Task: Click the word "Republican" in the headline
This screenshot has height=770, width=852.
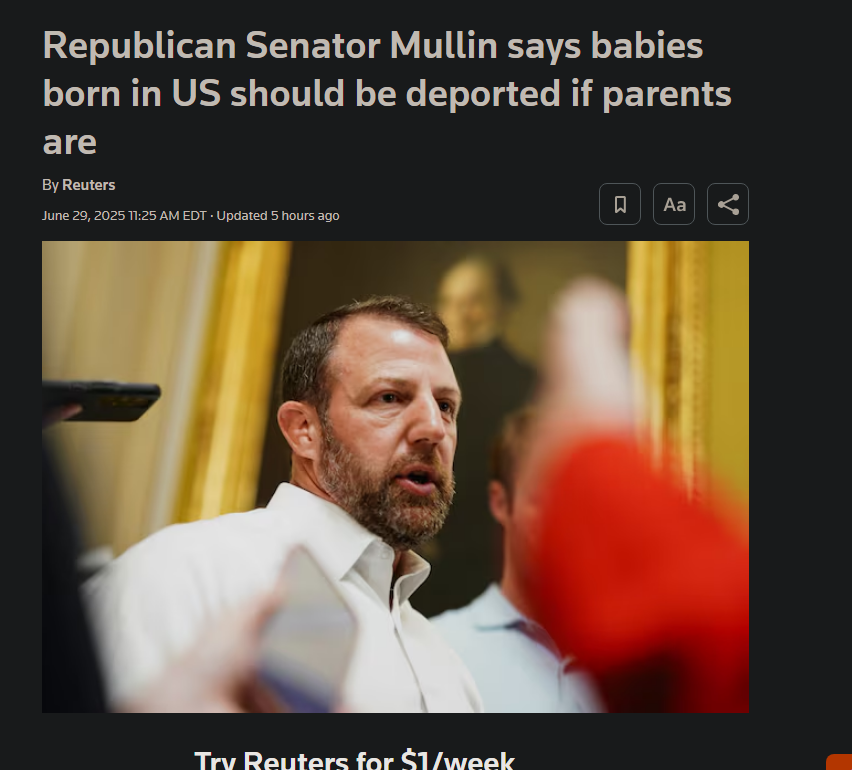Action: pyautogui.click(x=139, y=46)
